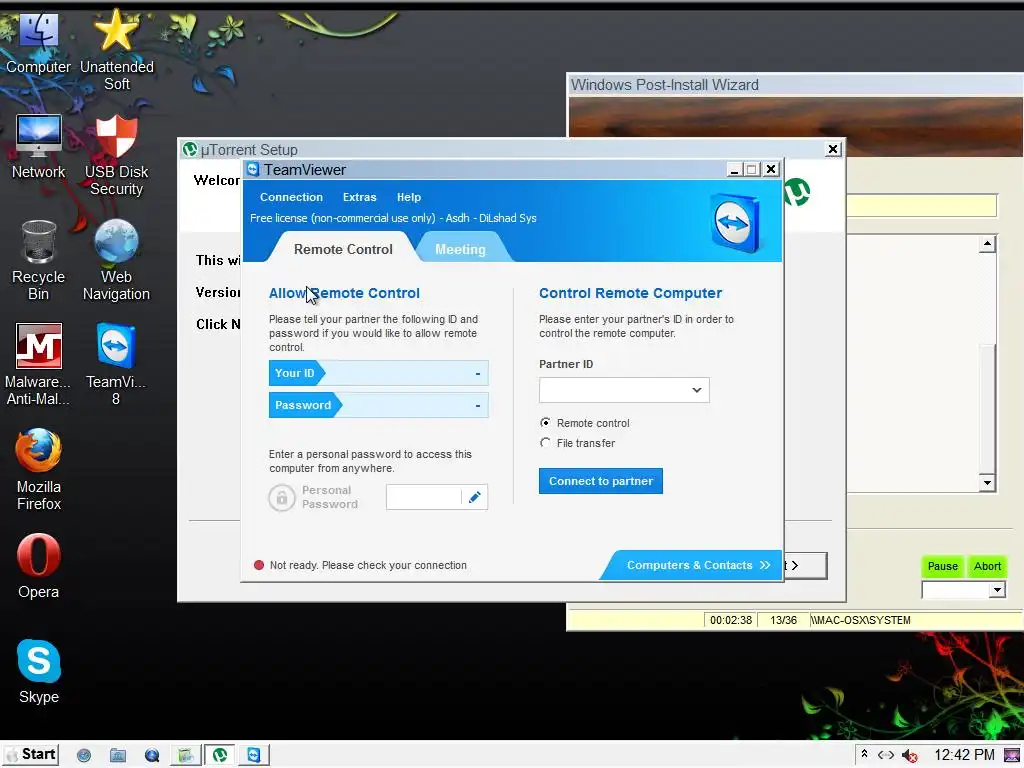Expand hidden system tray icons arrow

(864, 754)
